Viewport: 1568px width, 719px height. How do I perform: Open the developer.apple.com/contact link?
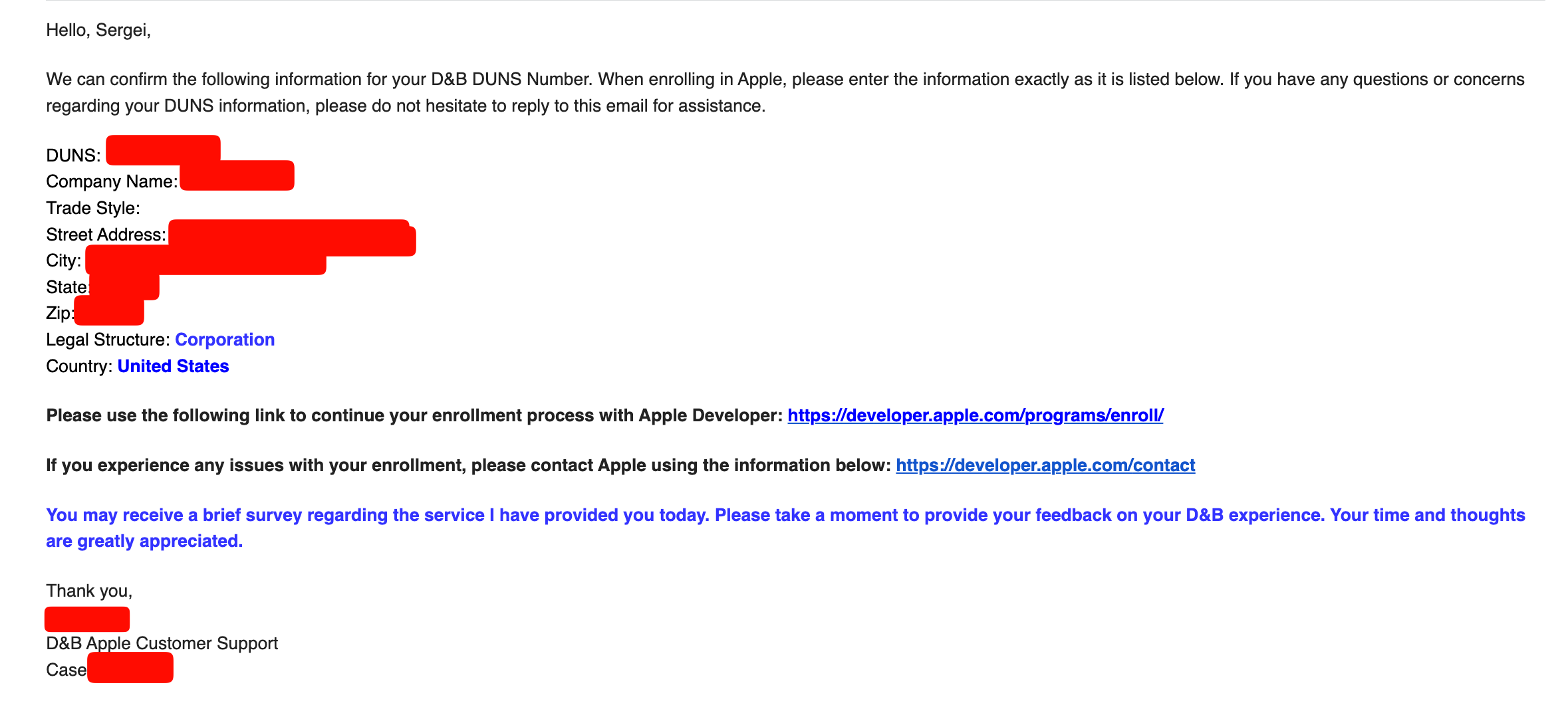(1045, 465)
